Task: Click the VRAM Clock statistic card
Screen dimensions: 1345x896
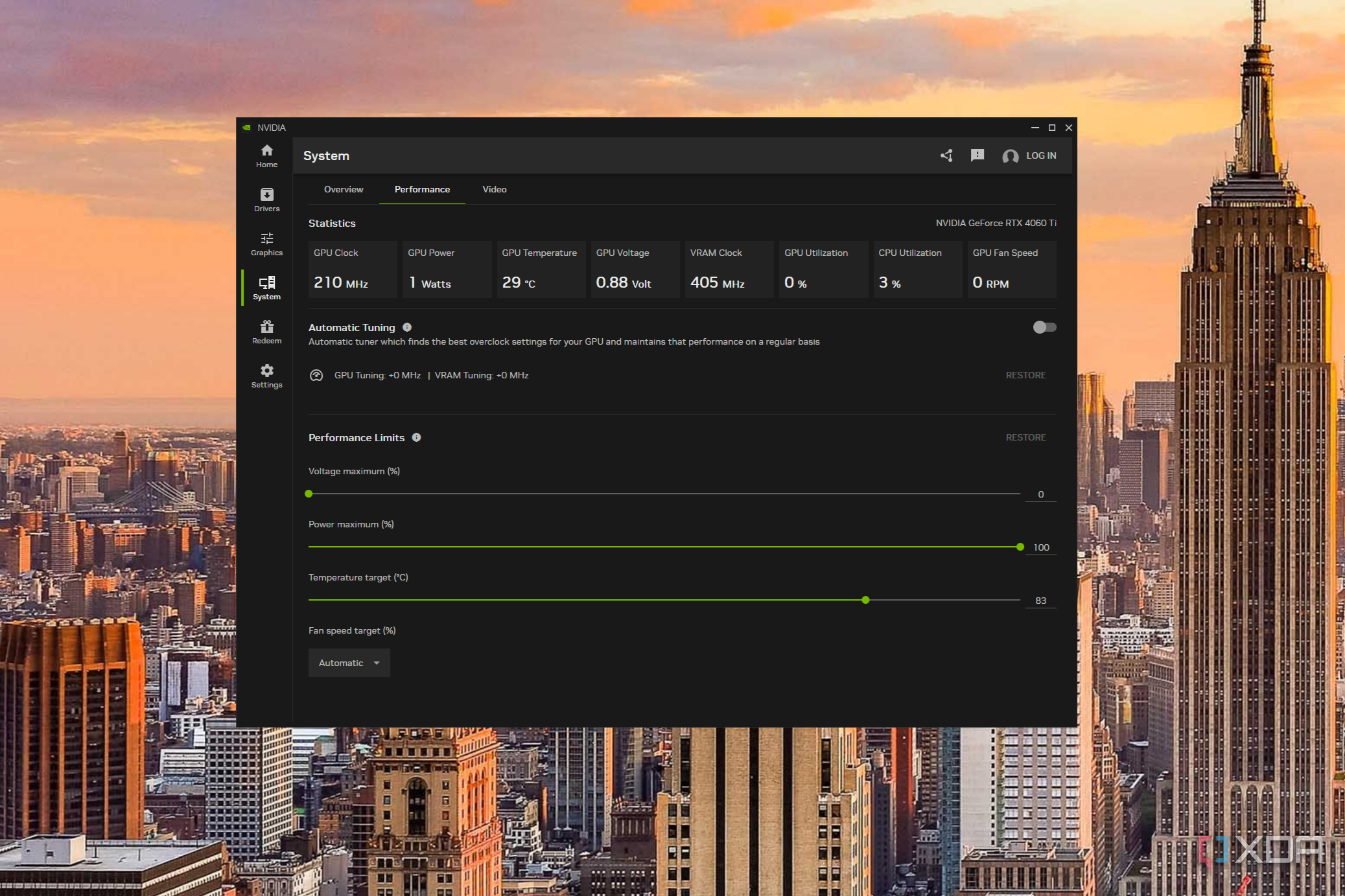Action: [729, 270]
